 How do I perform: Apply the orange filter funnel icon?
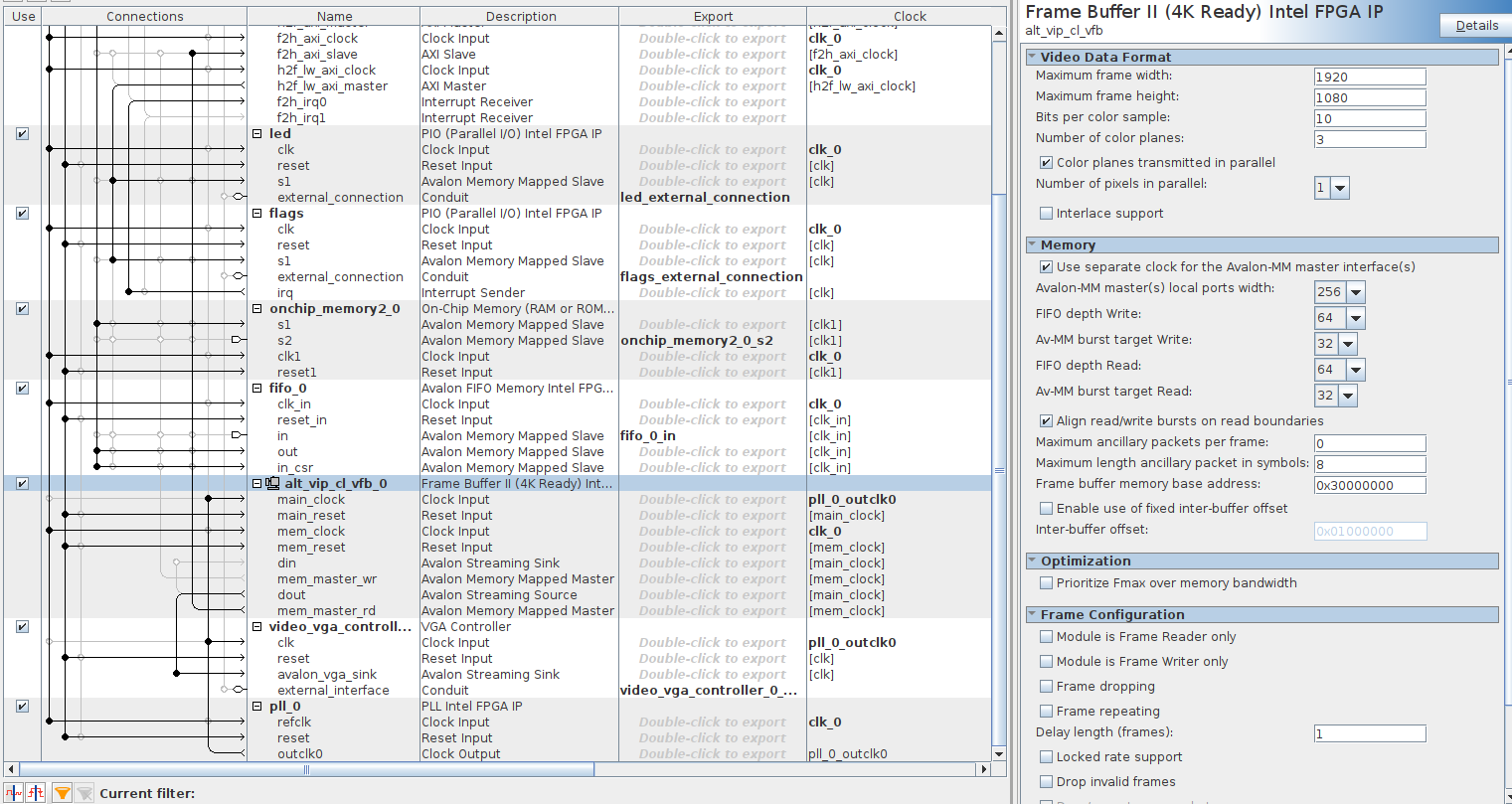[x=62, y=793]
